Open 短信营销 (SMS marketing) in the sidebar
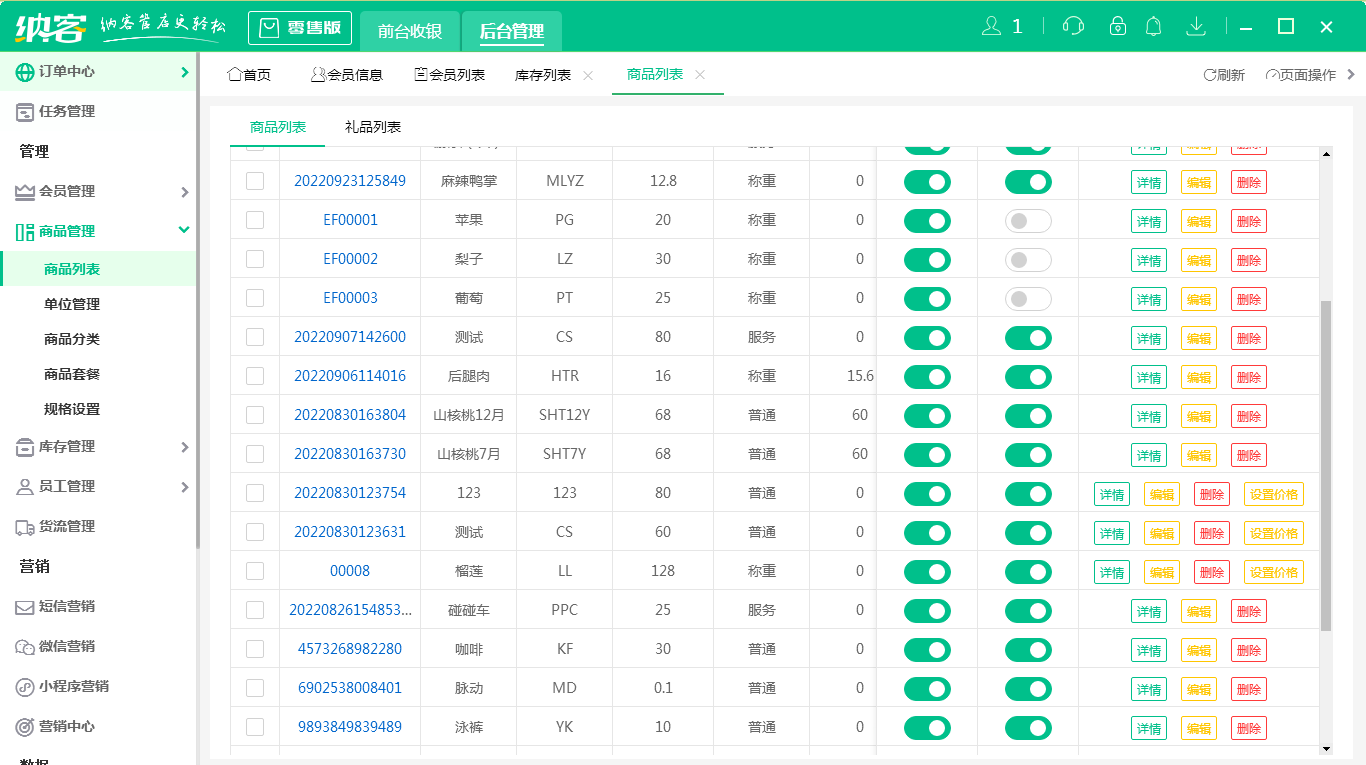This screenshot has height=765, width=1366. [69, 607]
